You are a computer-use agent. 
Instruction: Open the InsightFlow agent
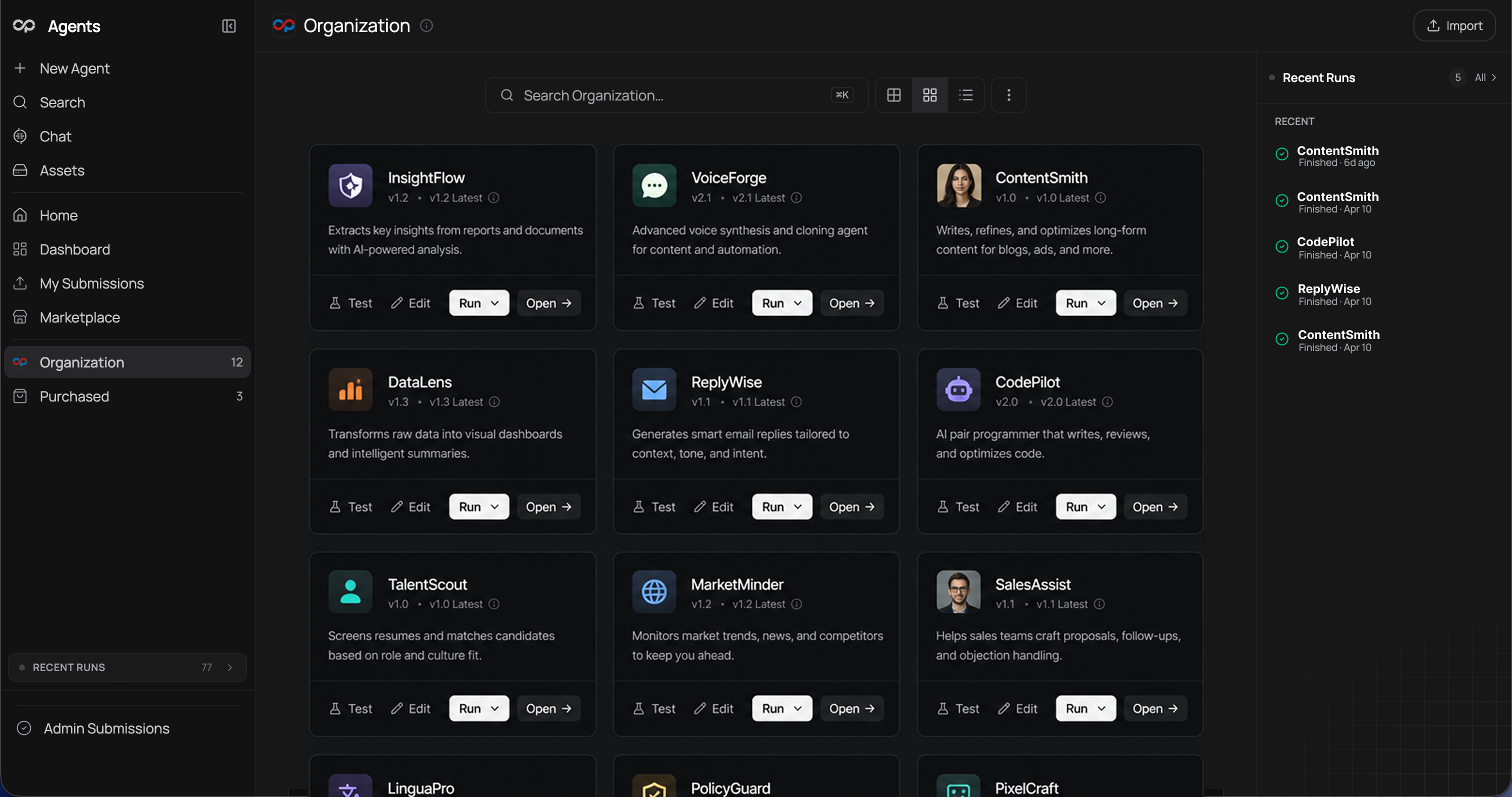(549, 303)
